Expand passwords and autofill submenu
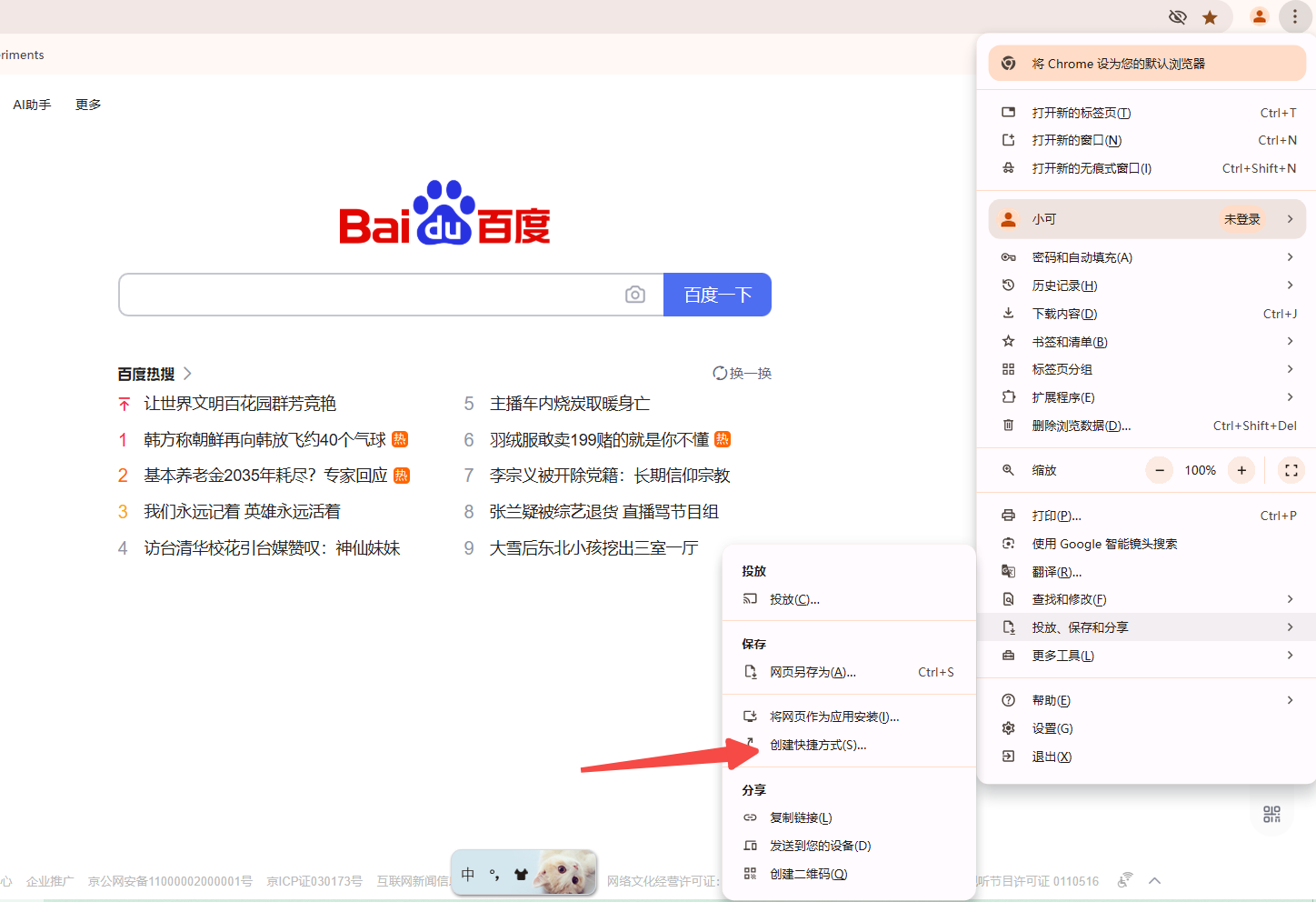 (x=1147, y=257)
